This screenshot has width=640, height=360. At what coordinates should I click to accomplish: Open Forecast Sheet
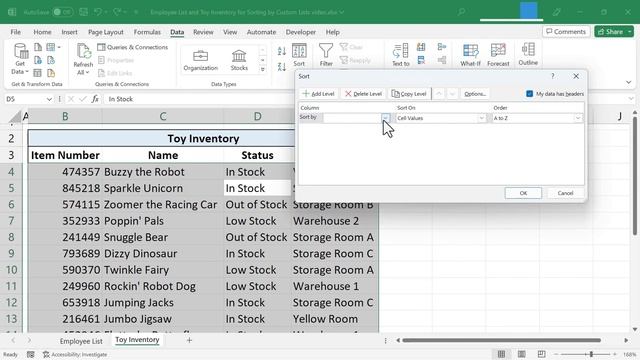click(498, 55)
